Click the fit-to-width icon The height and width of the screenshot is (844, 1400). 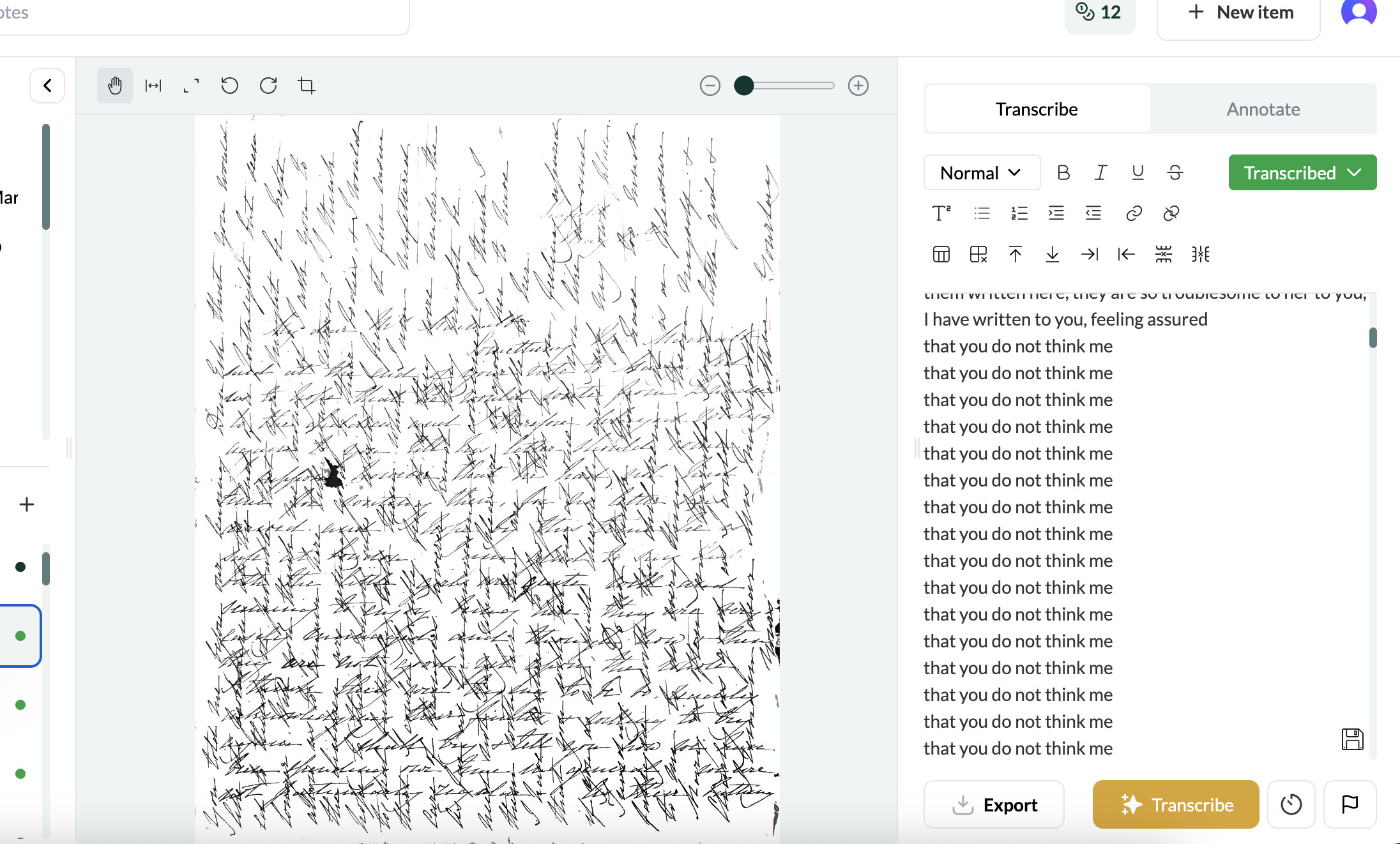[x=153, y=86]
